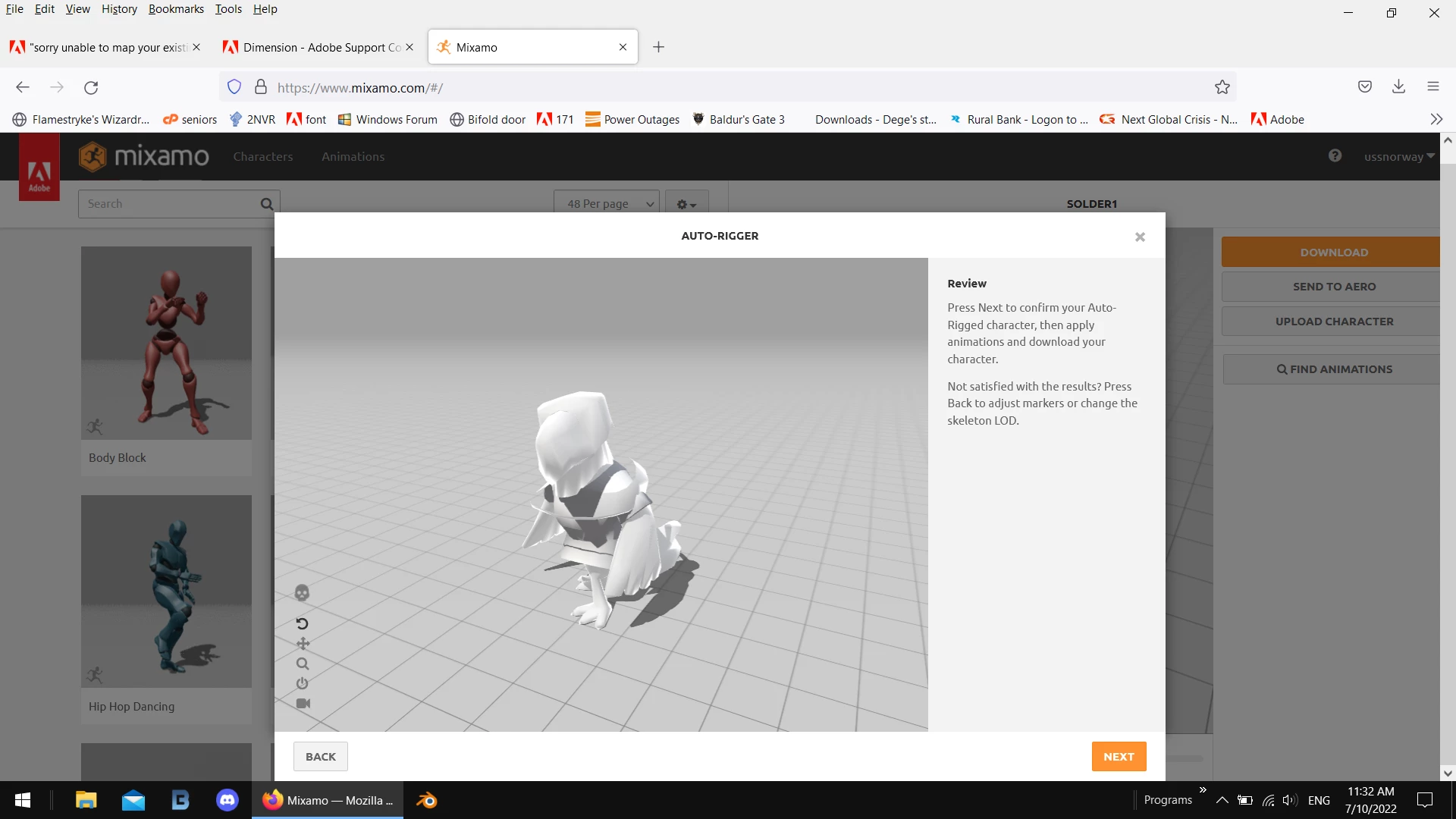1456x819 pixels.
Task: Open the 48 Per page dropdown
Action: 607,204
